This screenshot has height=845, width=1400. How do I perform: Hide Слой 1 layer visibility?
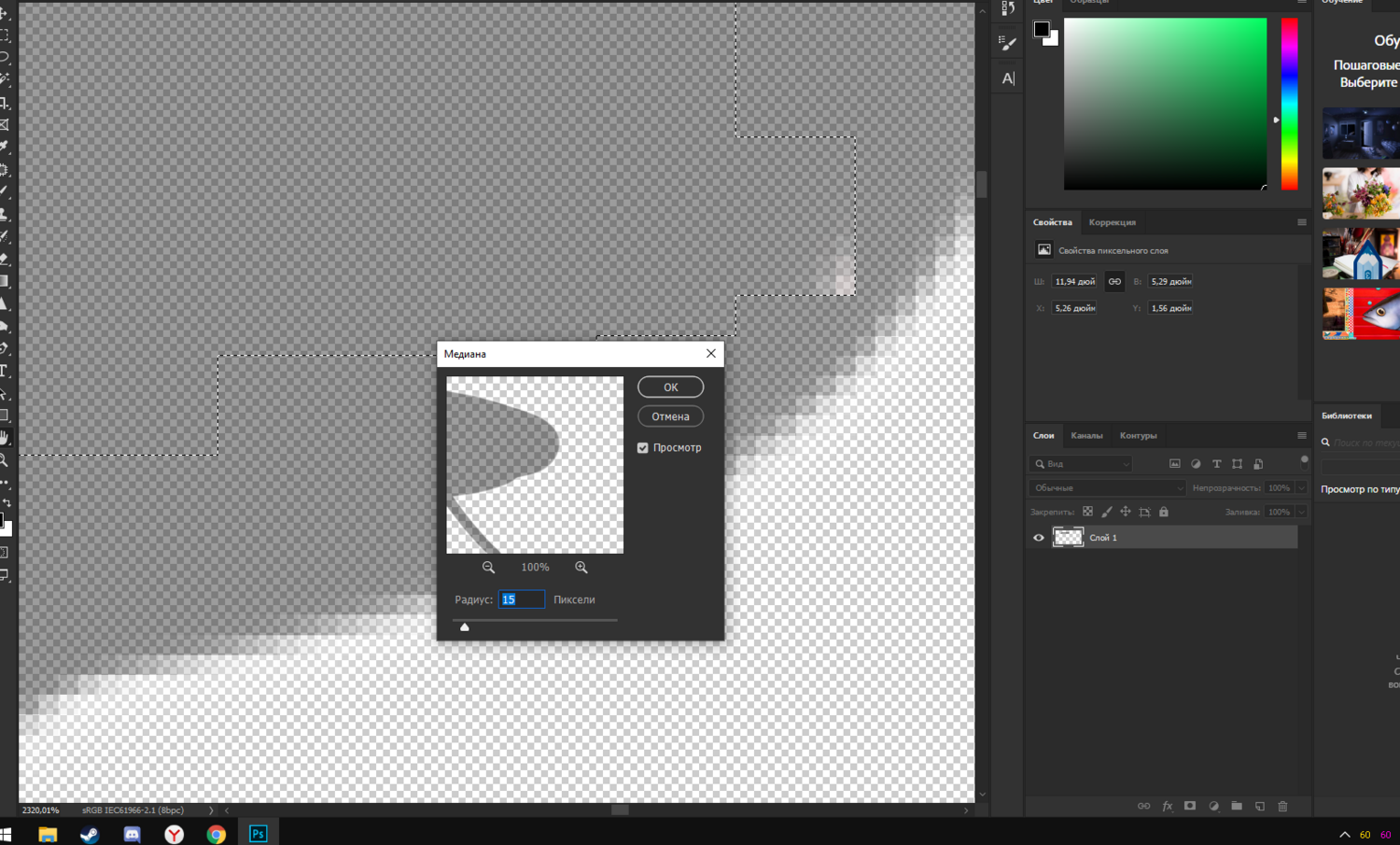[x=1039, y=538]
